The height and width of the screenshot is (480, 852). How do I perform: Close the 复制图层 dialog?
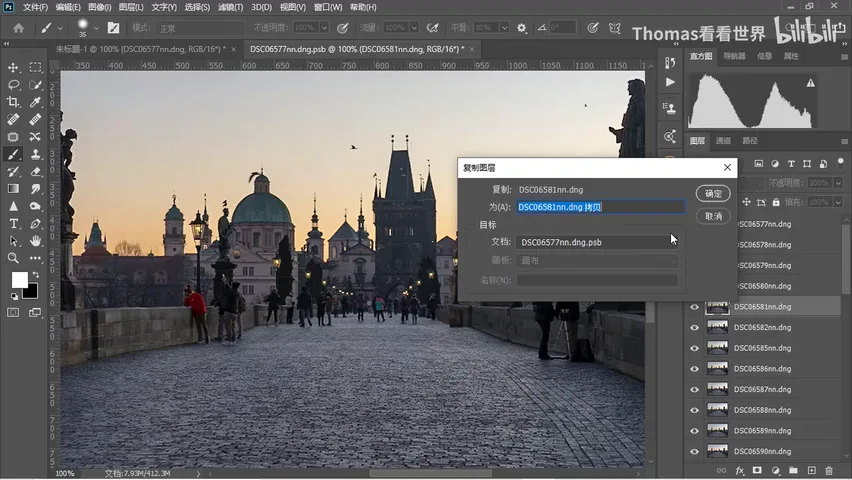[x=727, y=167]
